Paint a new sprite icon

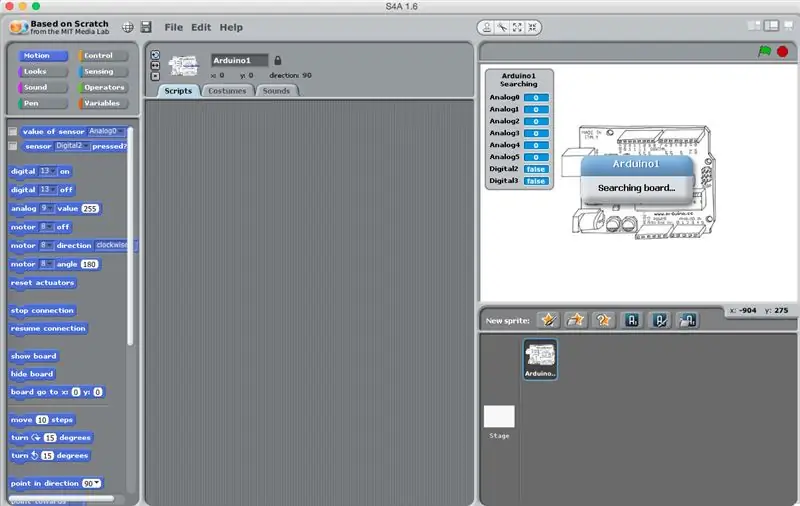pos(548,320)
